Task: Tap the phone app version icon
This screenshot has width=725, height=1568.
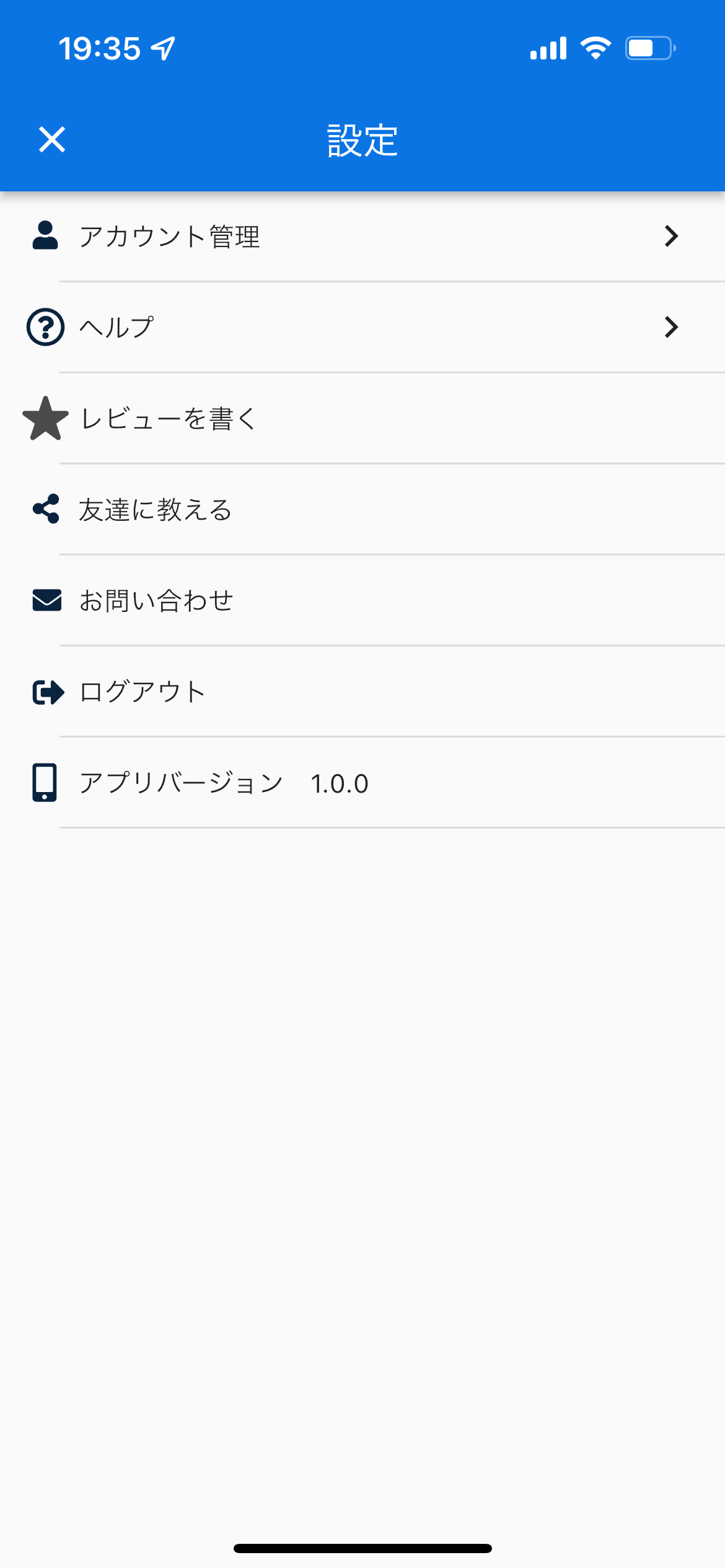Action: pyautogui.click(x=45, y=783)
